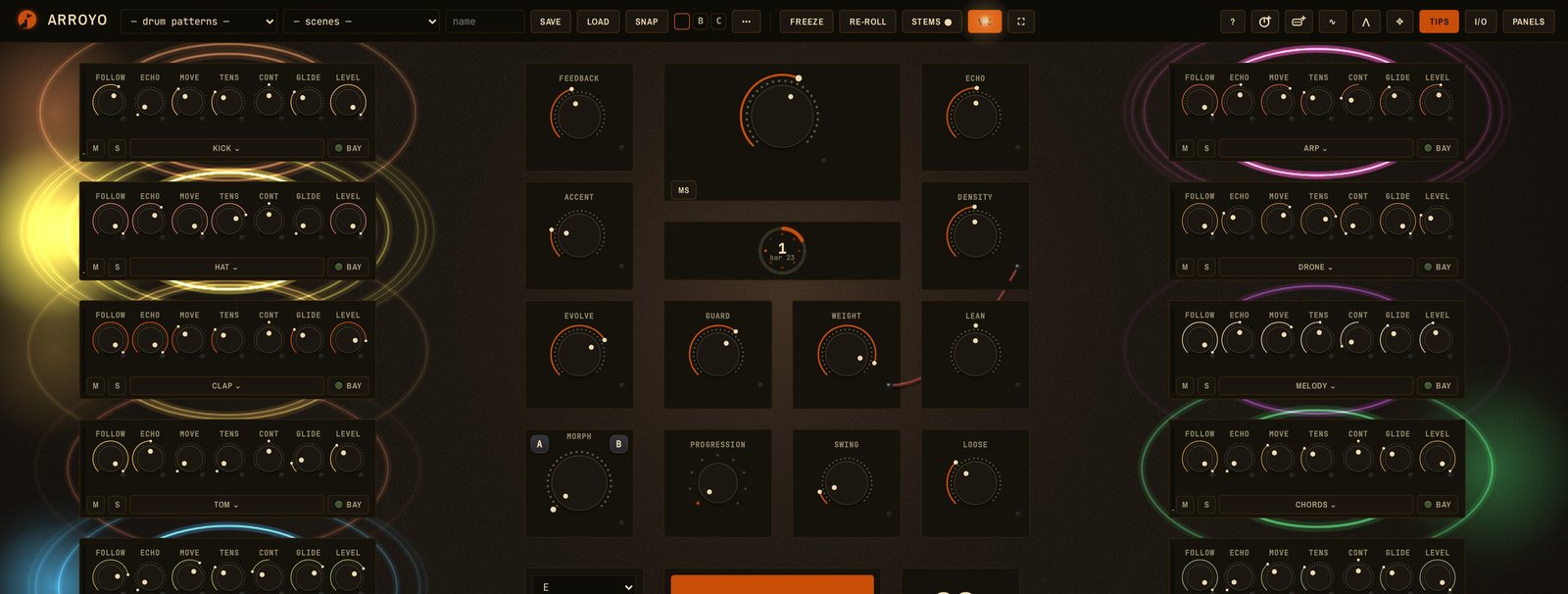The width and height of the screenshot is (1568, 594).
Task: Click the sine wave icon button
Action: click(x=1332, y=22)
